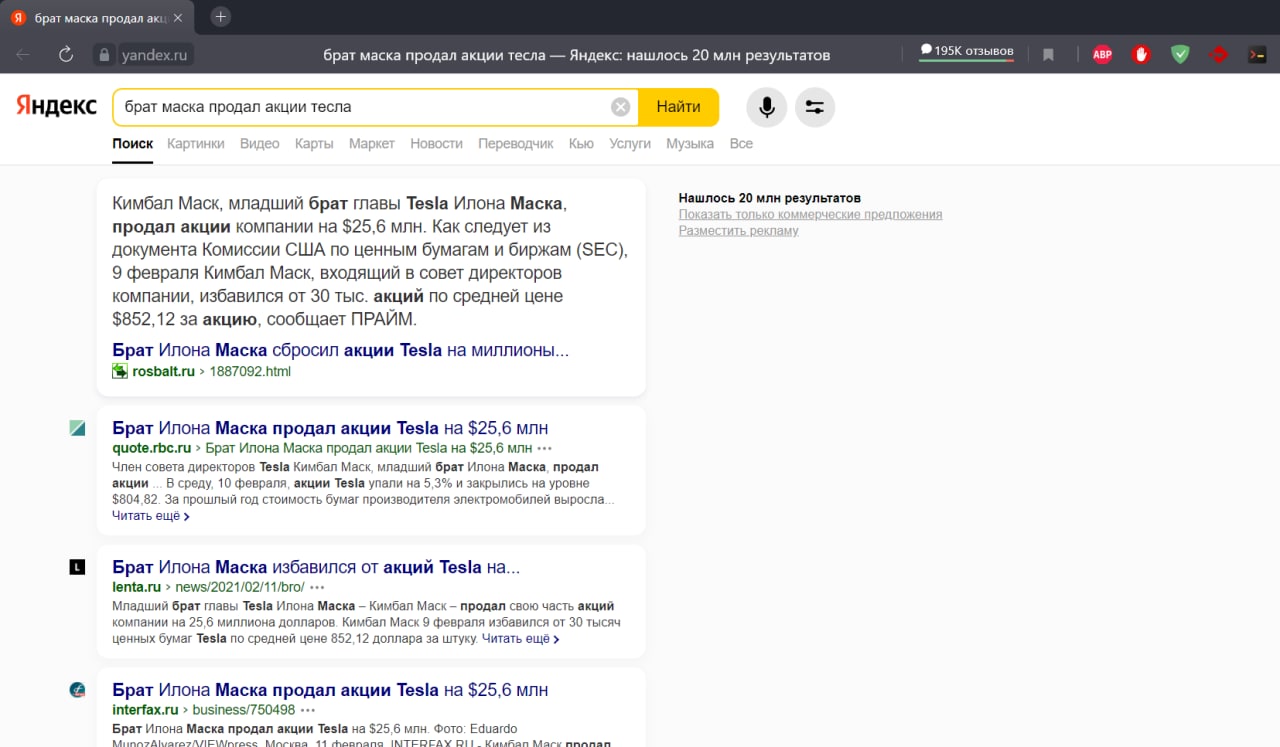Switch to the Картинки tab
This screenshot has width=1280, height=747.
196,144
